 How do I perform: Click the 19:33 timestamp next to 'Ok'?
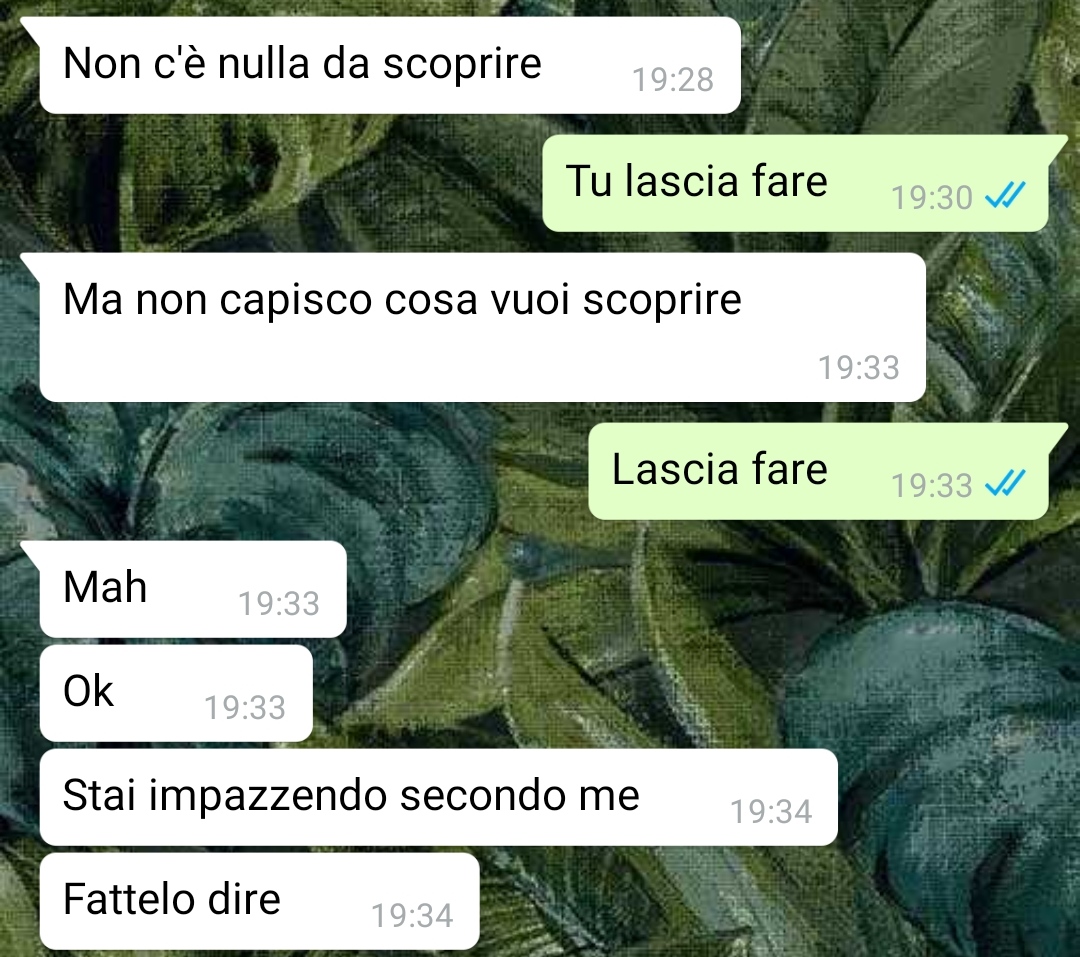click(x=245, y=708)
